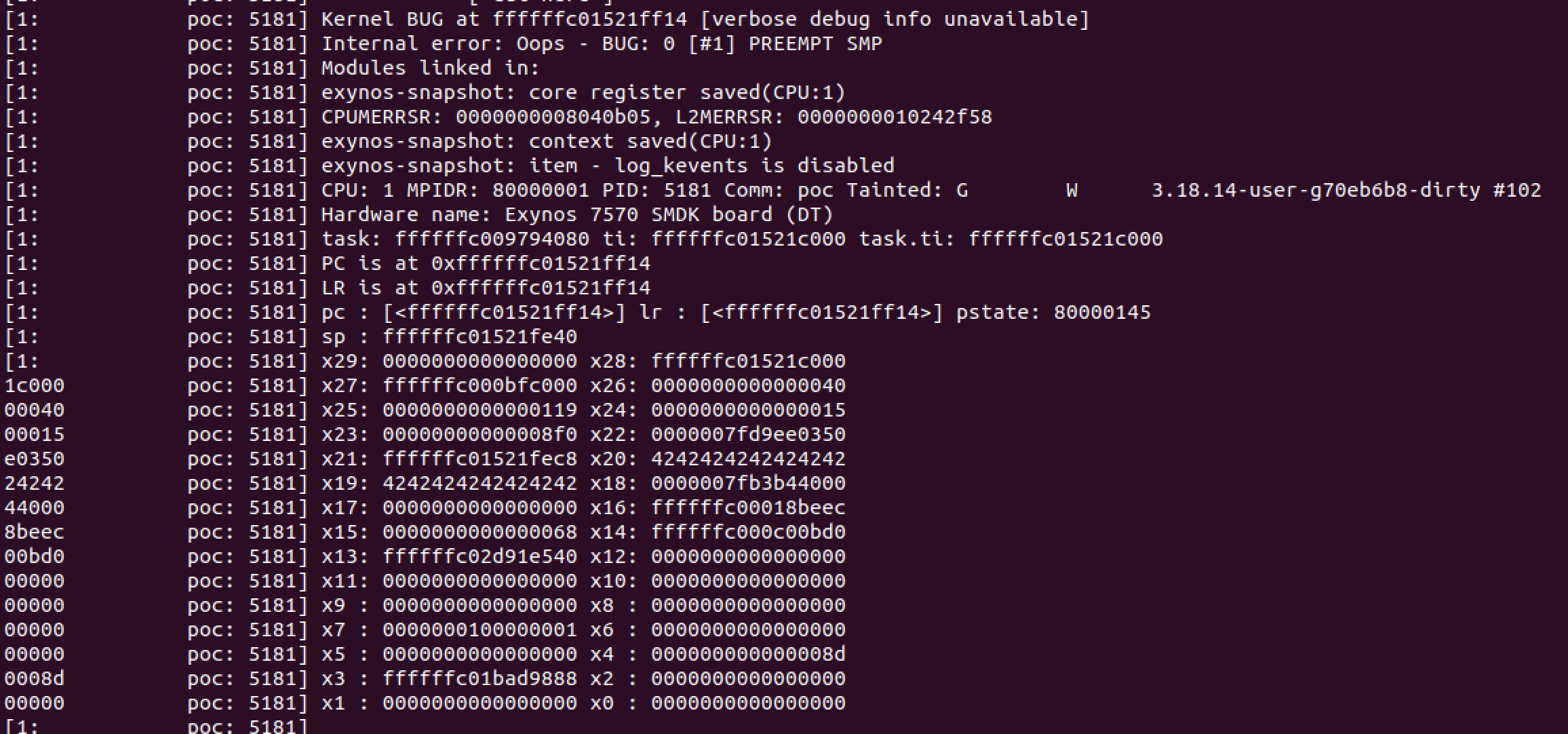Click 'Hardware name: Exynos 7570 SMDK board'
Viewport: 1568px width, 734px height.
[547, 214]
